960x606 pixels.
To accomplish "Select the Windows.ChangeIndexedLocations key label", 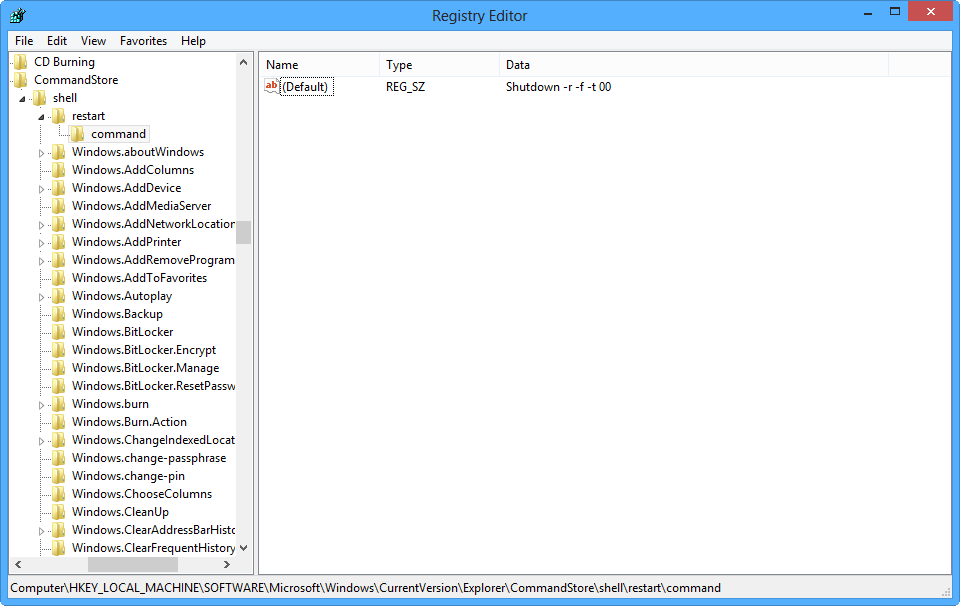I will (153, 440).
